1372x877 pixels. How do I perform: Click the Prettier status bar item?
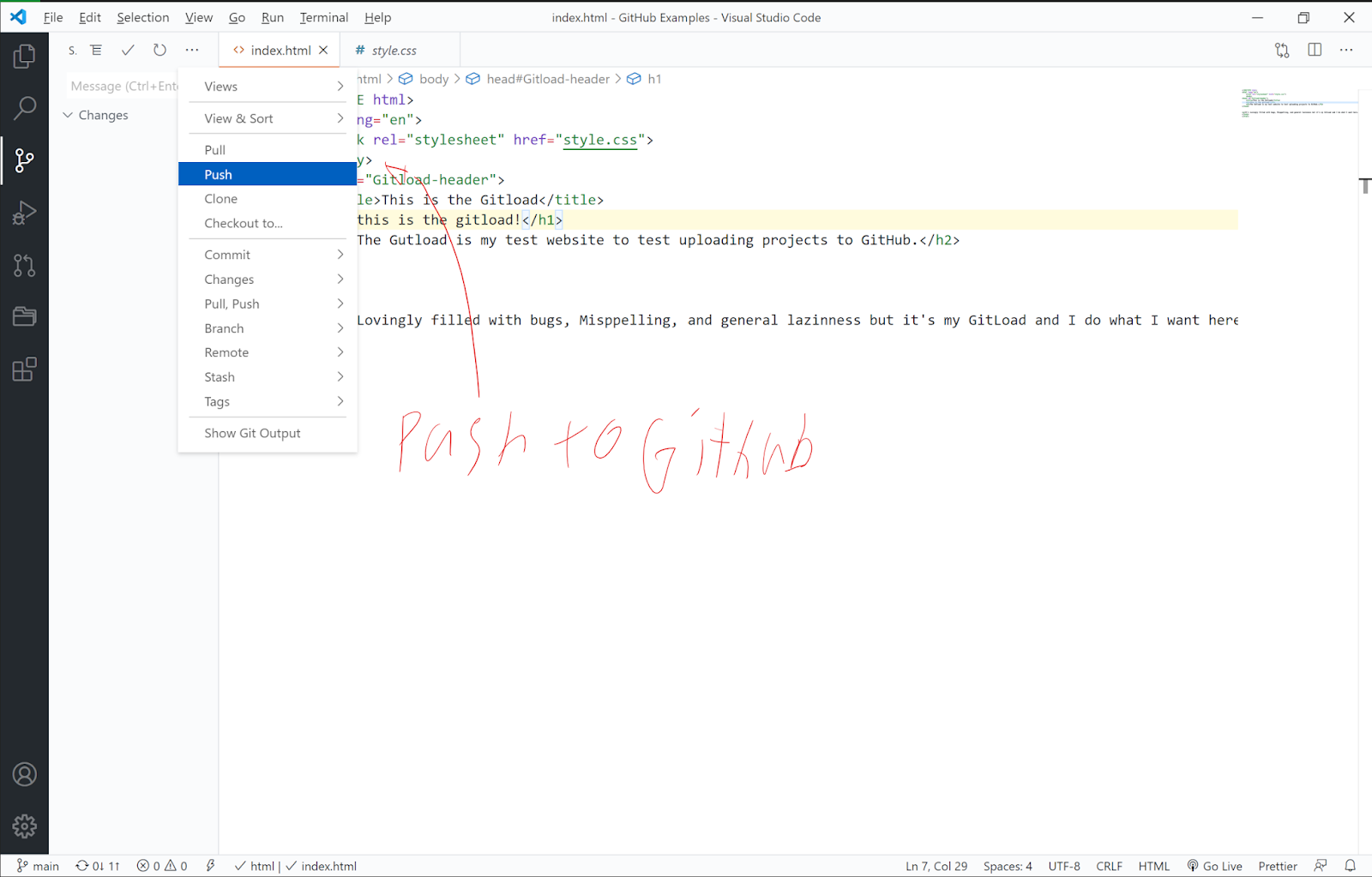pyautogui.click(x=1278, y=866)
